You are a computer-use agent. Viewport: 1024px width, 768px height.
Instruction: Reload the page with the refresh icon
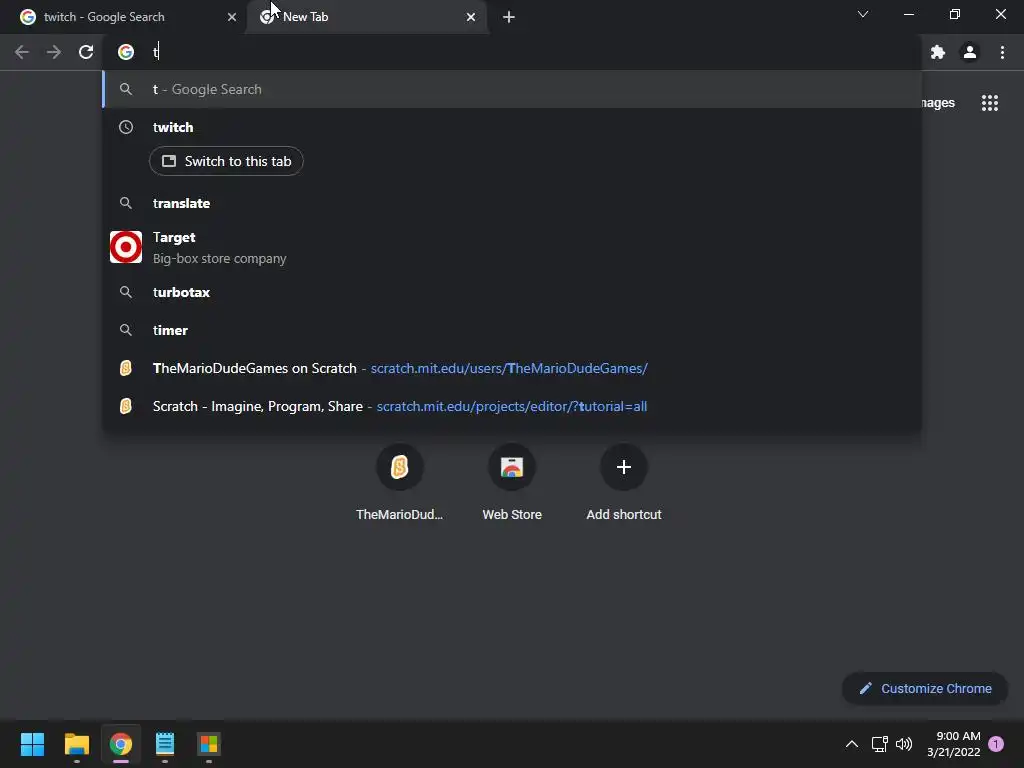(x=86, y=52)
